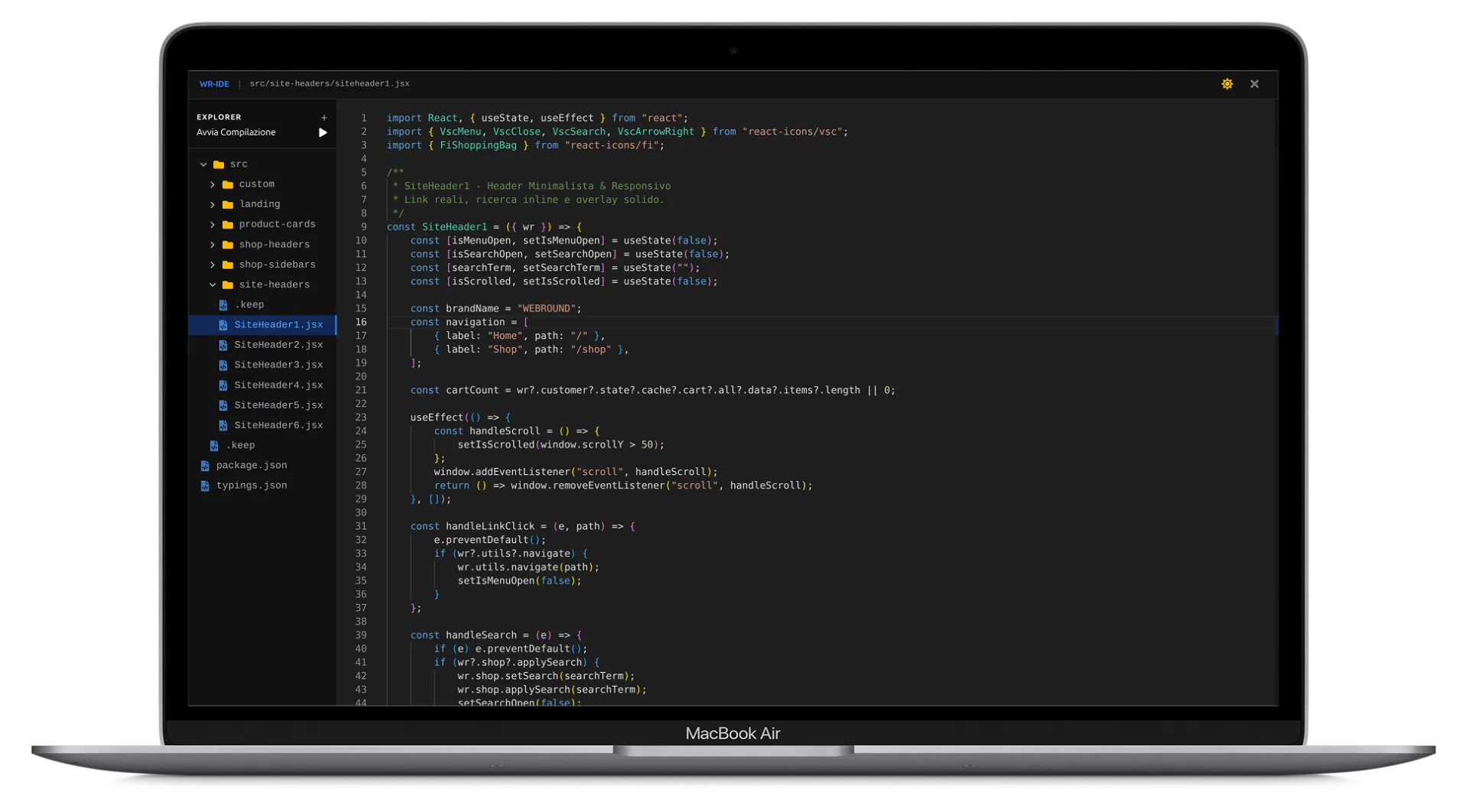Image resolution: width=1468 pixels, height=812 pixels.
Task: Collapse the src folder chevron
Action: point(203,164)
